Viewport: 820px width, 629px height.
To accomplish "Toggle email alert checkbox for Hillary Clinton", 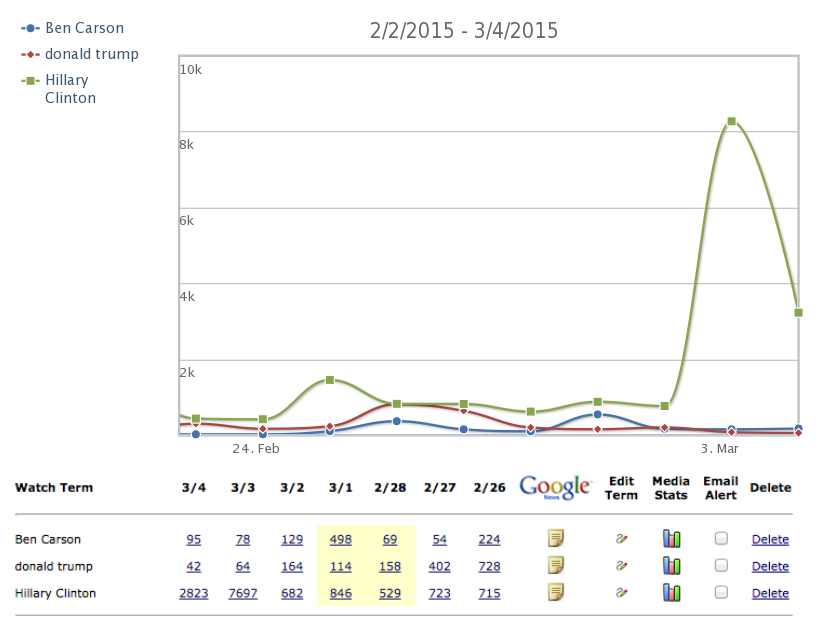I will pos(721,593).
